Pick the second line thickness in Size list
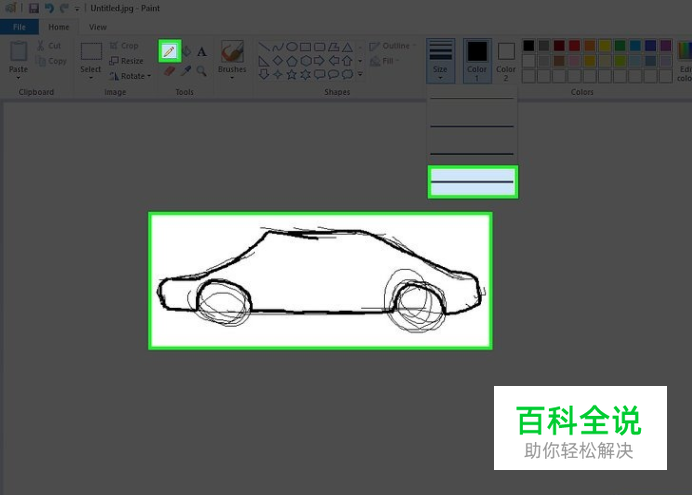 [x=472, y=126]
